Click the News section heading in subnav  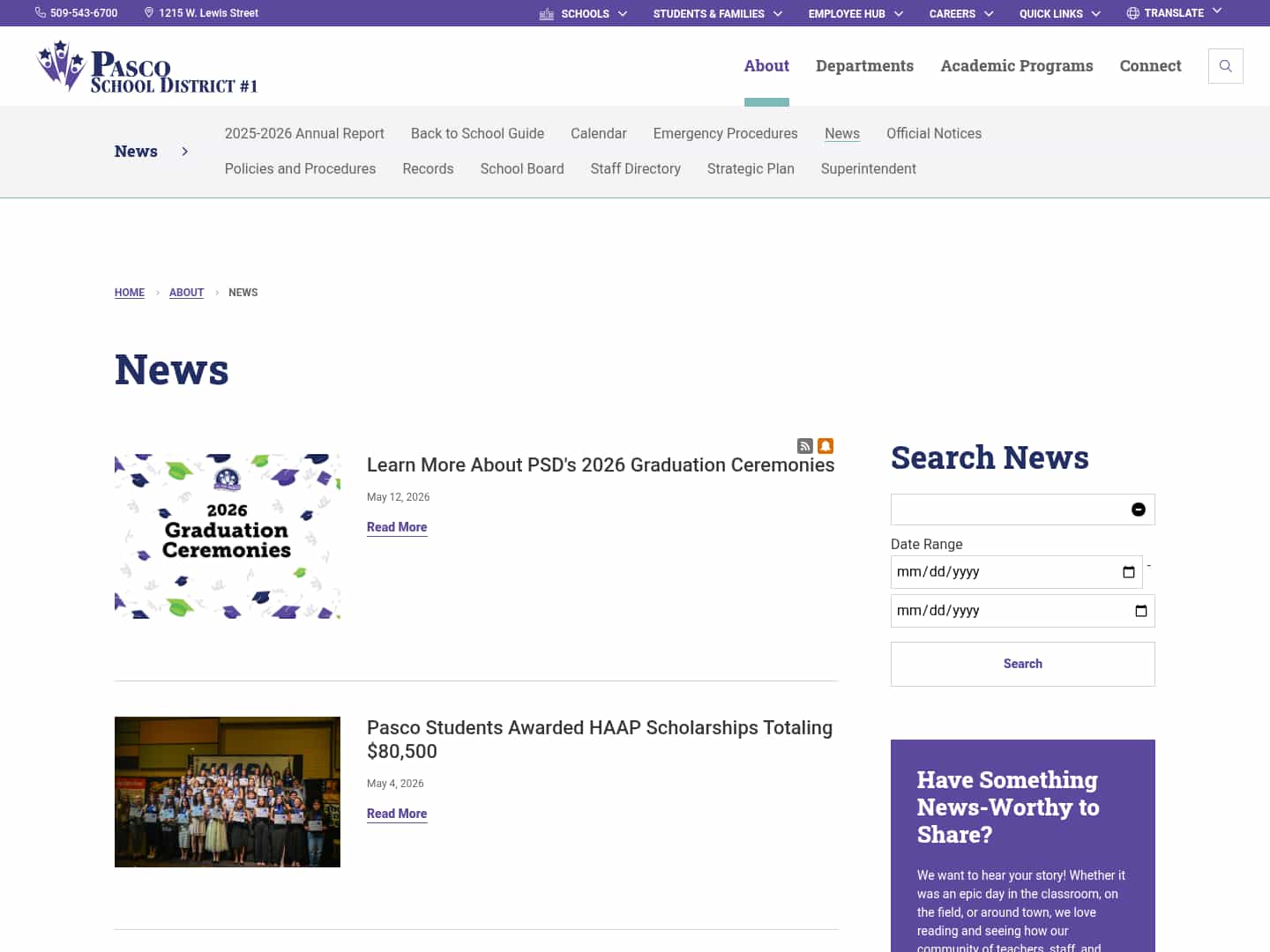[136, 152]
